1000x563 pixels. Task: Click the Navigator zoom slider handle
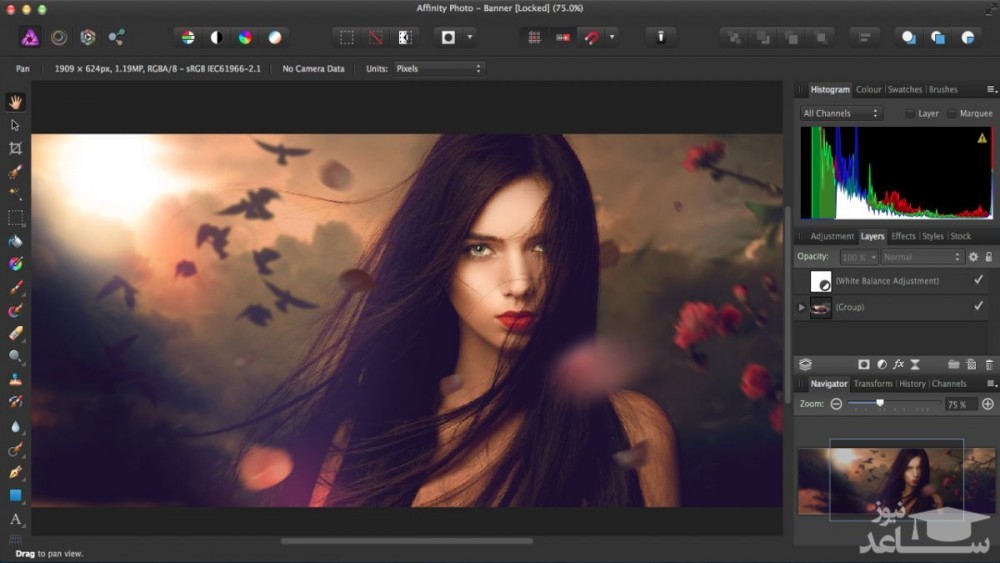pos(880,403)
